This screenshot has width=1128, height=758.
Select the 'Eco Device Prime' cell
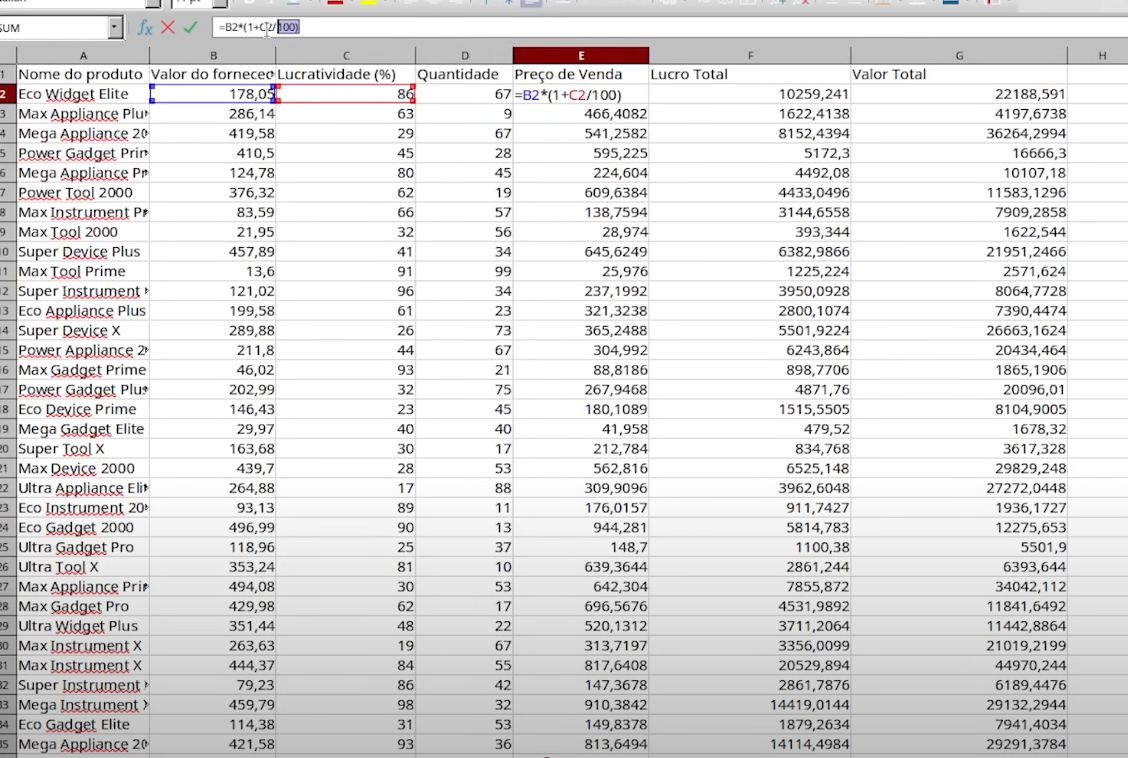[x=83, y=409]
